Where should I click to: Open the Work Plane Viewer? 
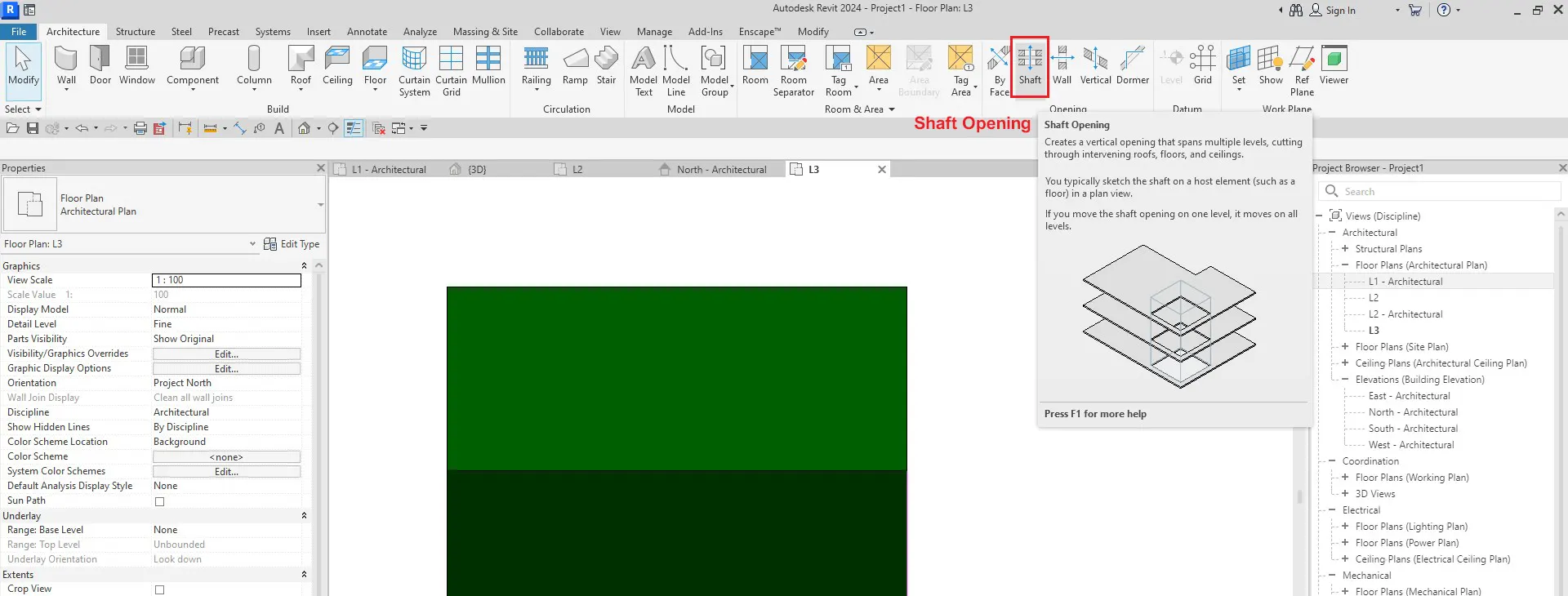pos(1334,65)
